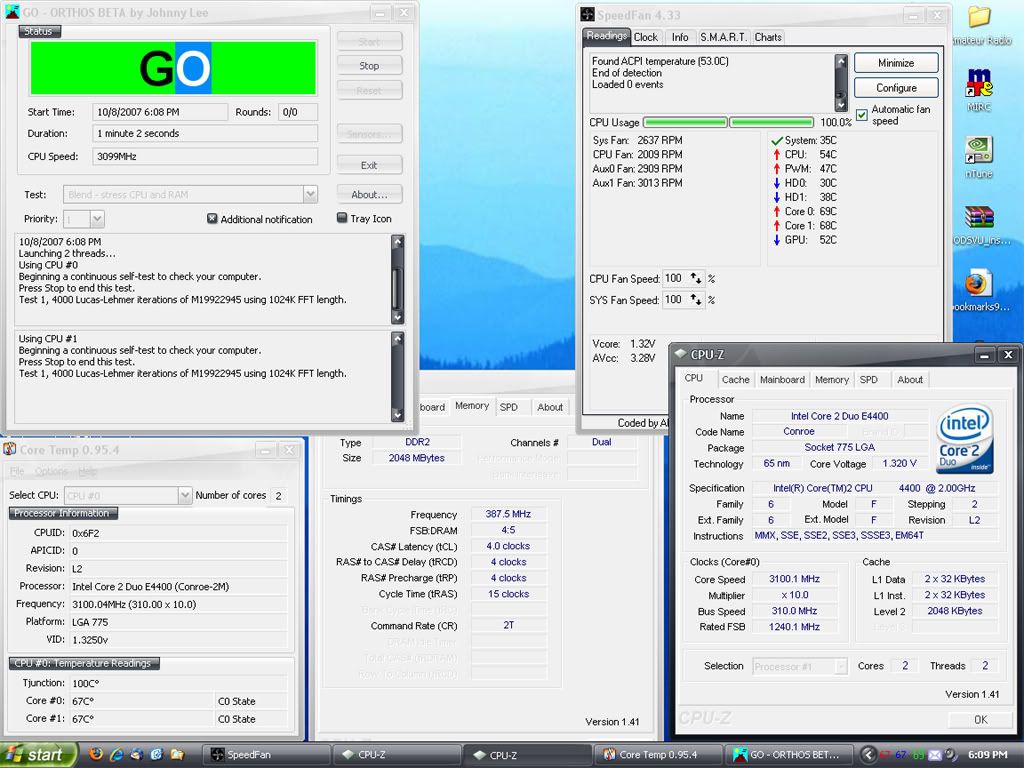The width and height of the screenshot is (1024, 768).
Task: Click Core Temp 0.95.4 in the taskbar
Action: (x=658, y=755)
